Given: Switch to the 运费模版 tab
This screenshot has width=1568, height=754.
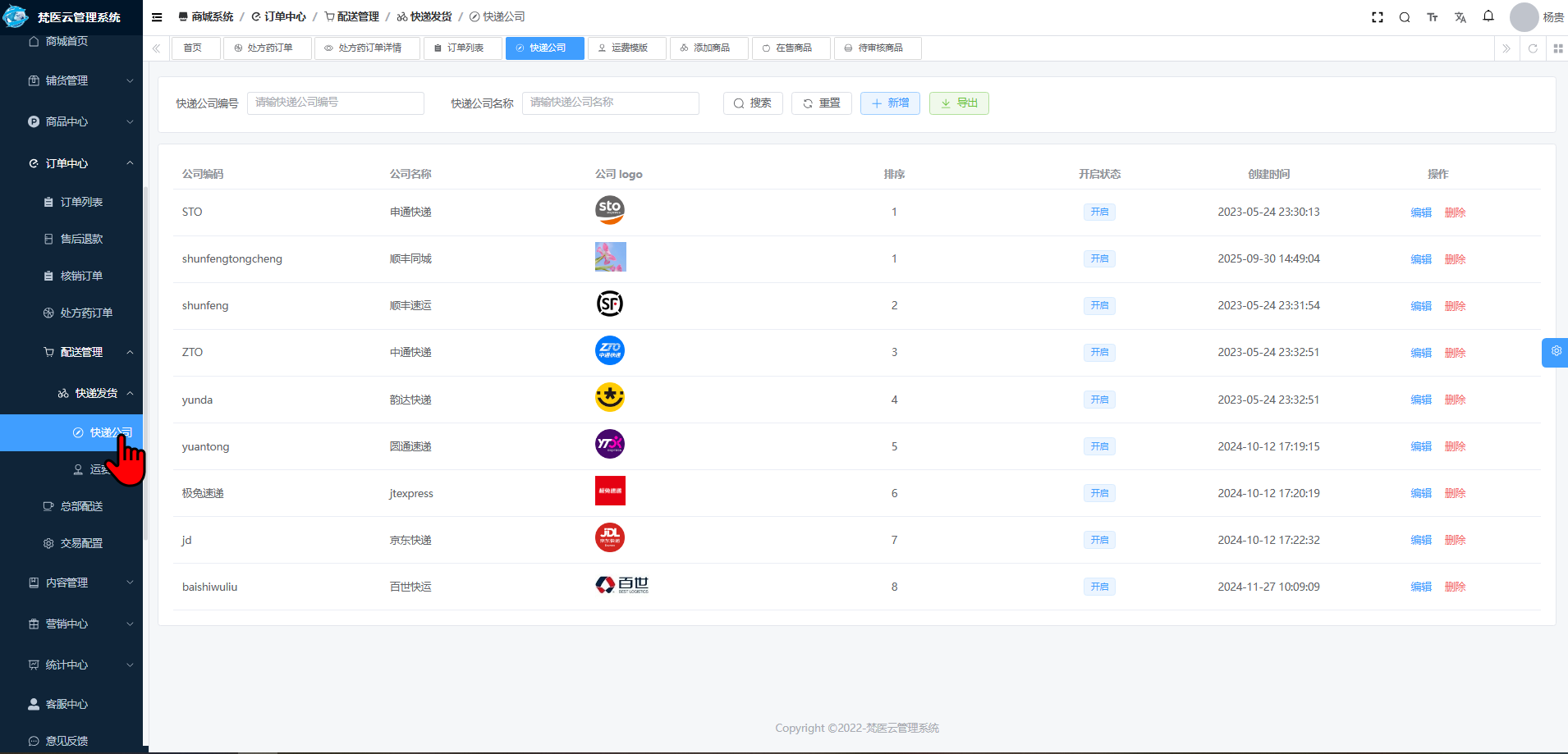Looking at the screenshot, I should tap(627, 48).
